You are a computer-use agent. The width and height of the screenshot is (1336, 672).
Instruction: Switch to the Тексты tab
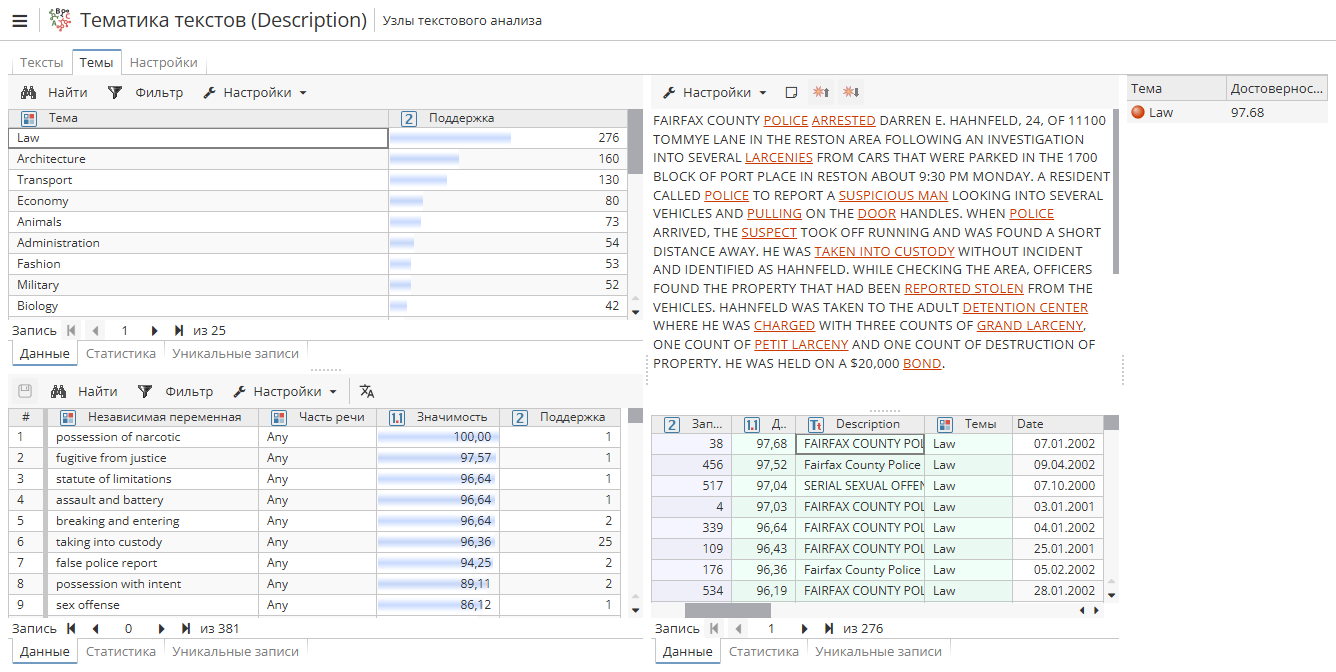(x=41, y=62)
